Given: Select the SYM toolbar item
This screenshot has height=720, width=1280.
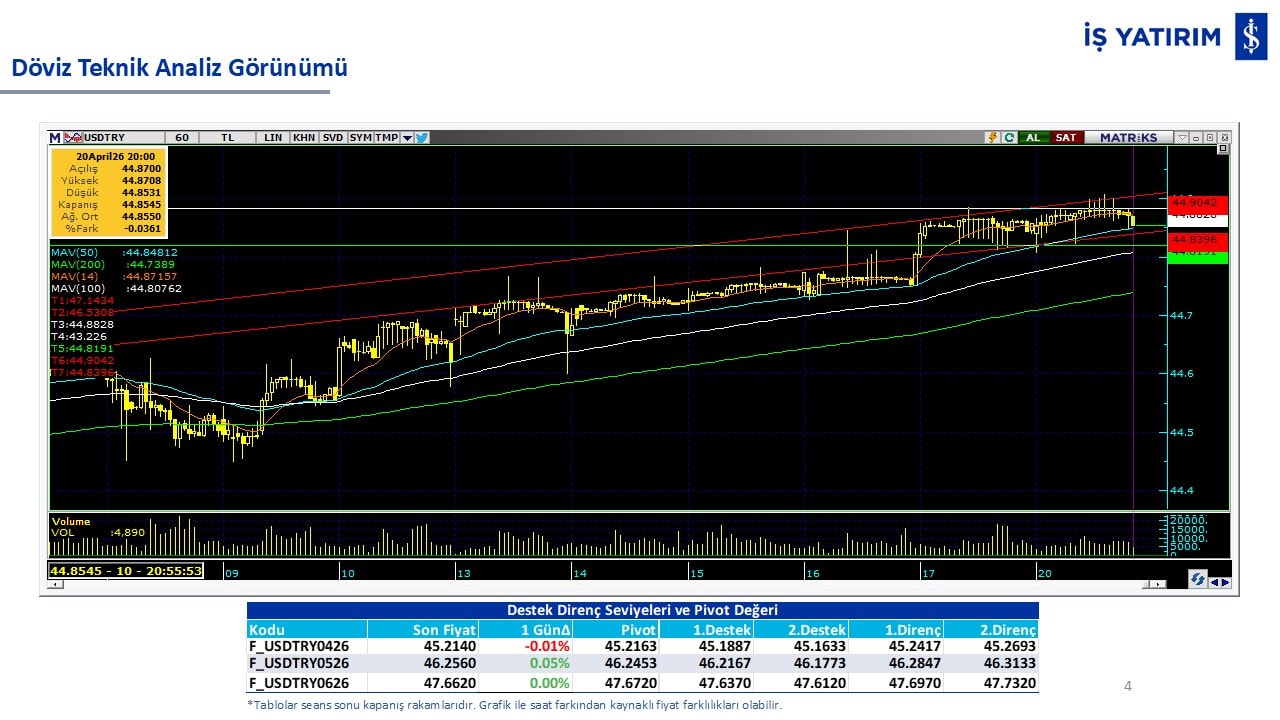Looking at the screenshot, I should click(360, 137).
